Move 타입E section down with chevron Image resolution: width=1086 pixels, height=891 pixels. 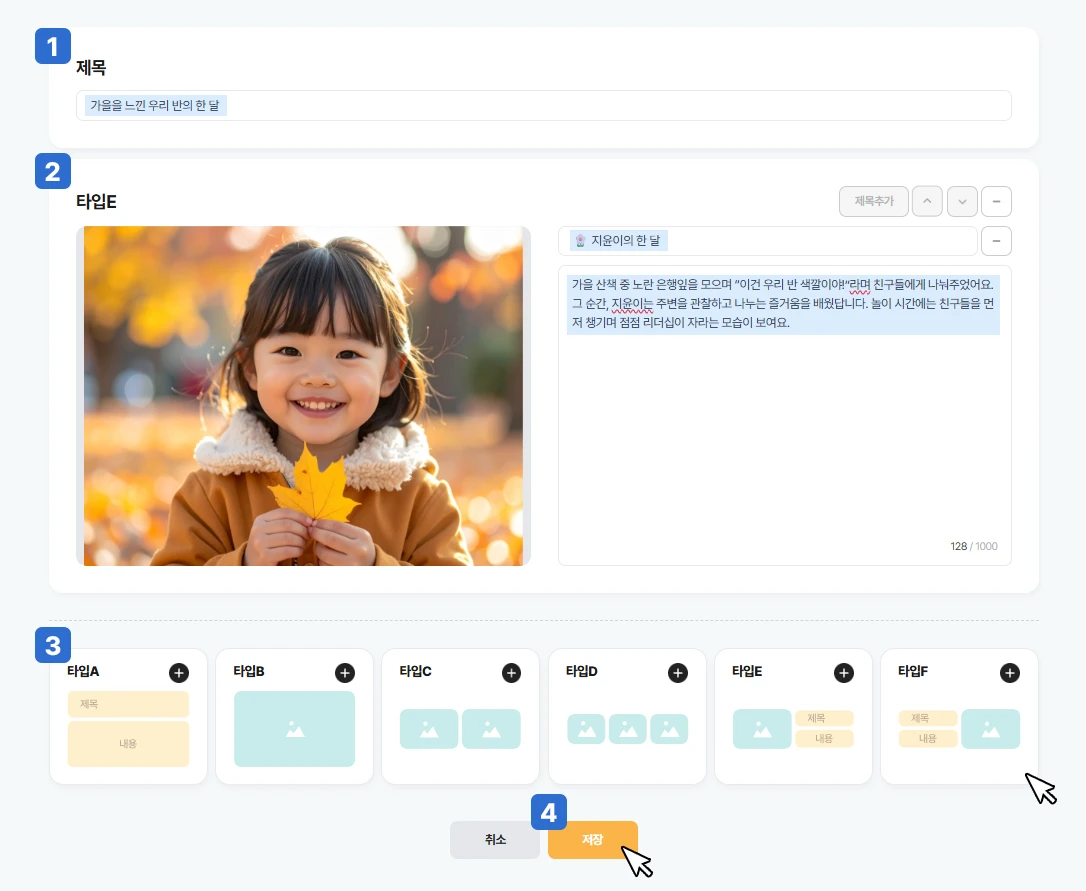[962, 202]
